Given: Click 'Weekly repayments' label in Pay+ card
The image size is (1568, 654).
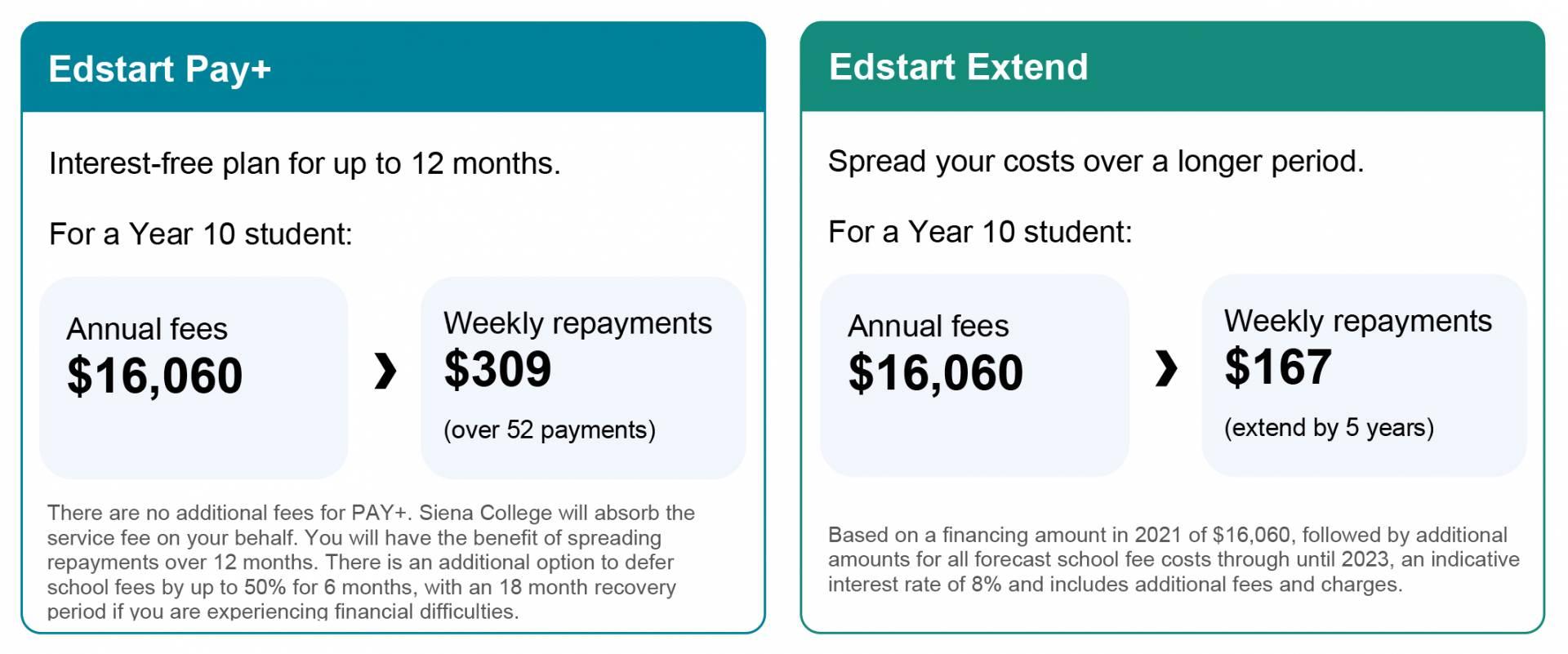Looking at the screenshot, I should [x=578, y=324].
